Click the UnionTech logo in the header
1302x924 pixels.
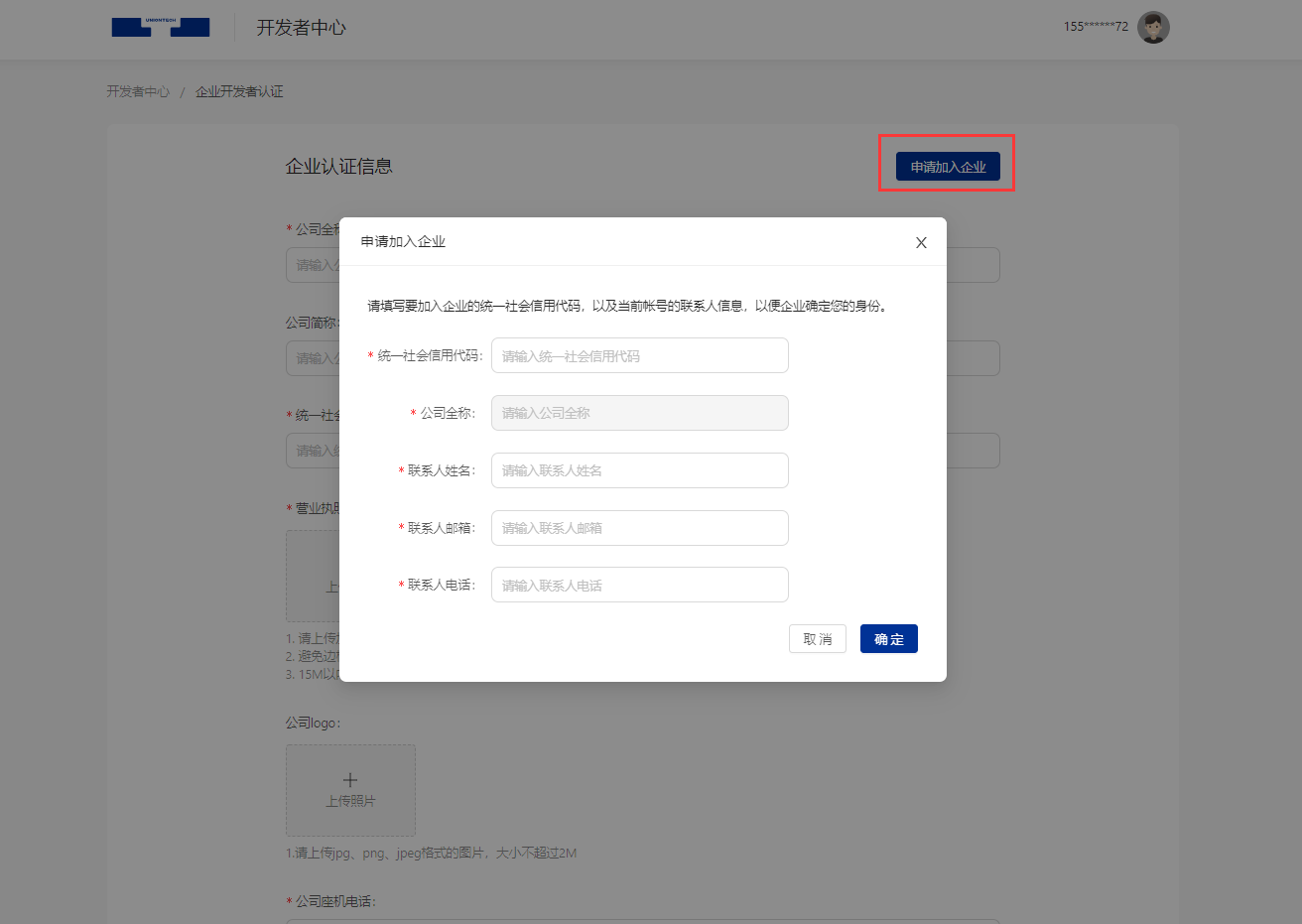[x=161, y=27]
